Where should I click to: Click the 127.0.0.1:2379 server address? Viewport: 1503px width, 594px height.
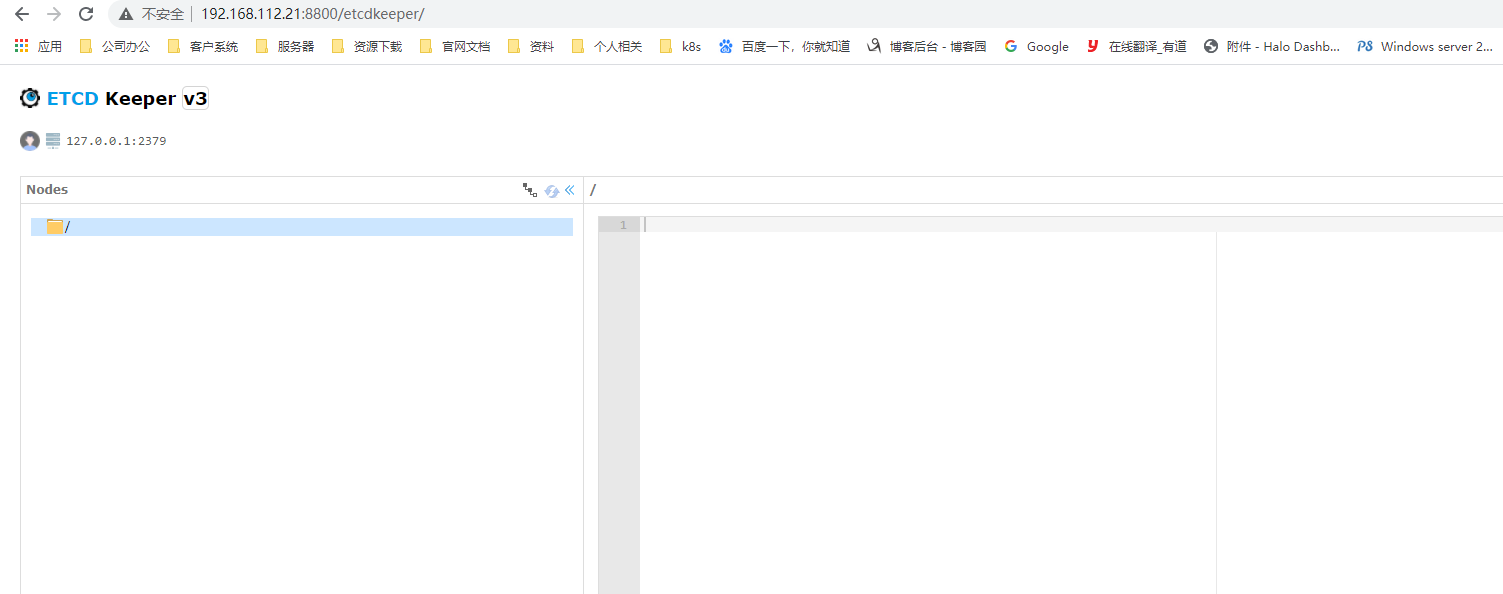pos(116,141)
